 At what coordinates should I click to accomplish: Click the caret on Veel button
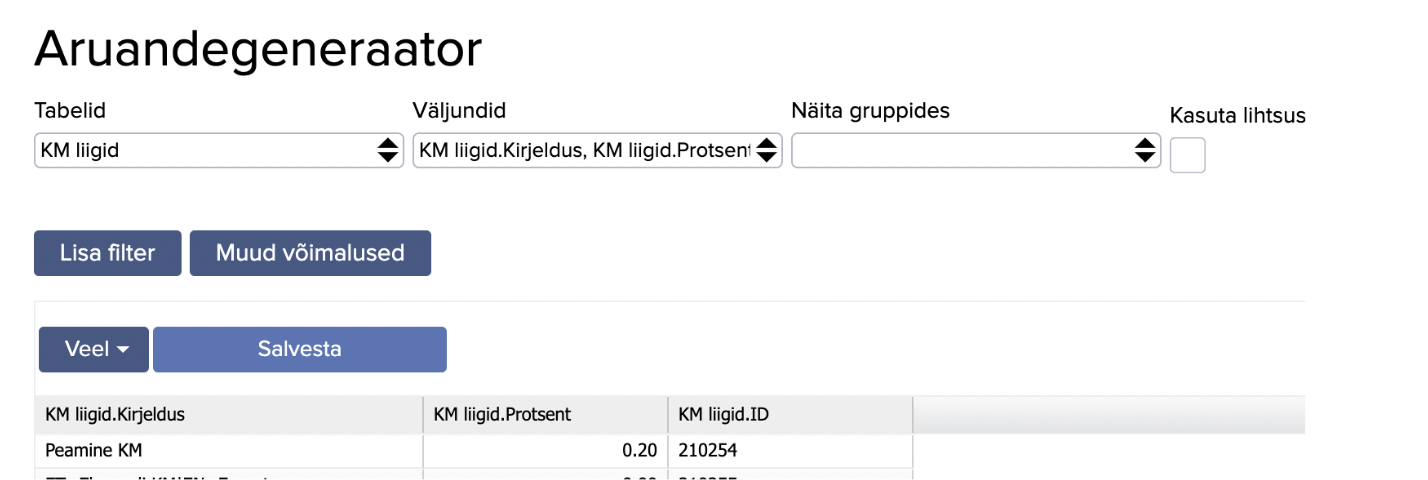coord(123,350)
